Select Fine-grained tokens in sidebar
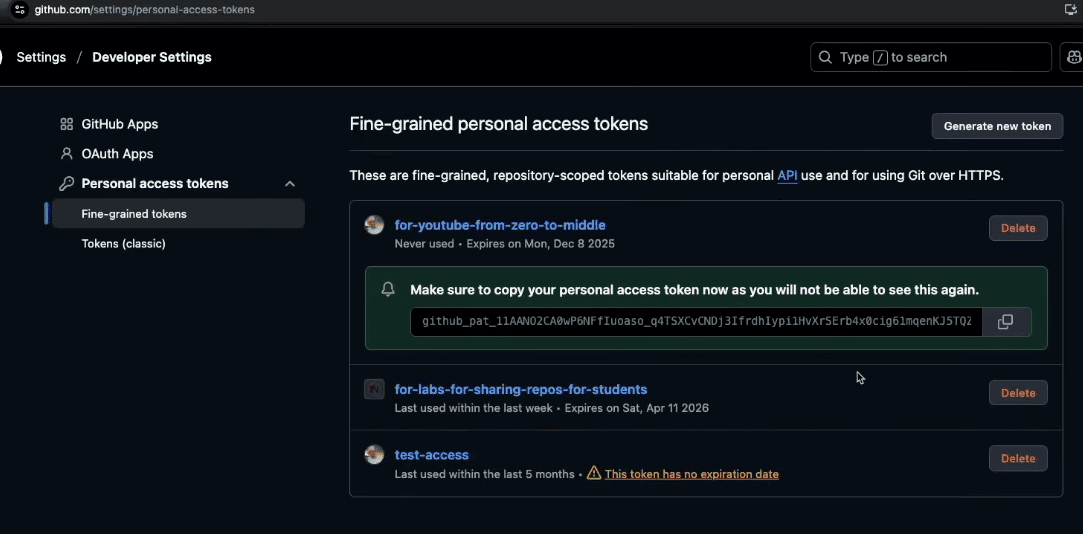The width and height of the screenshot is (1083, 534). coord(134,214)
